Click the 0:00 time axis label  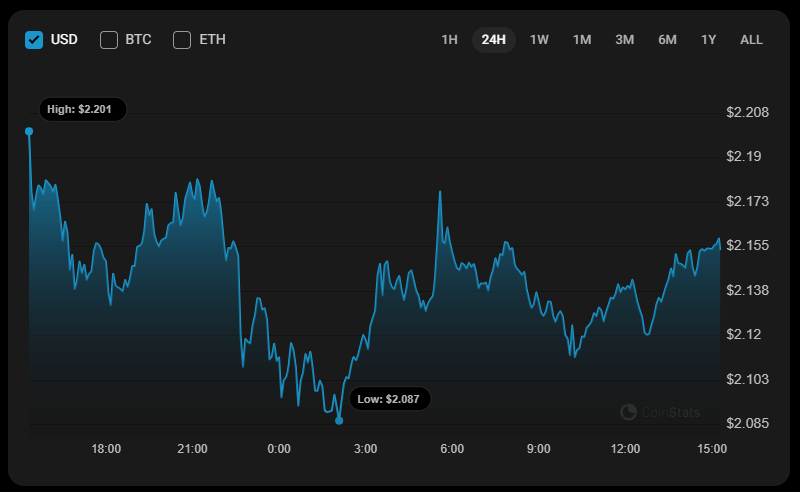[279, 449]
